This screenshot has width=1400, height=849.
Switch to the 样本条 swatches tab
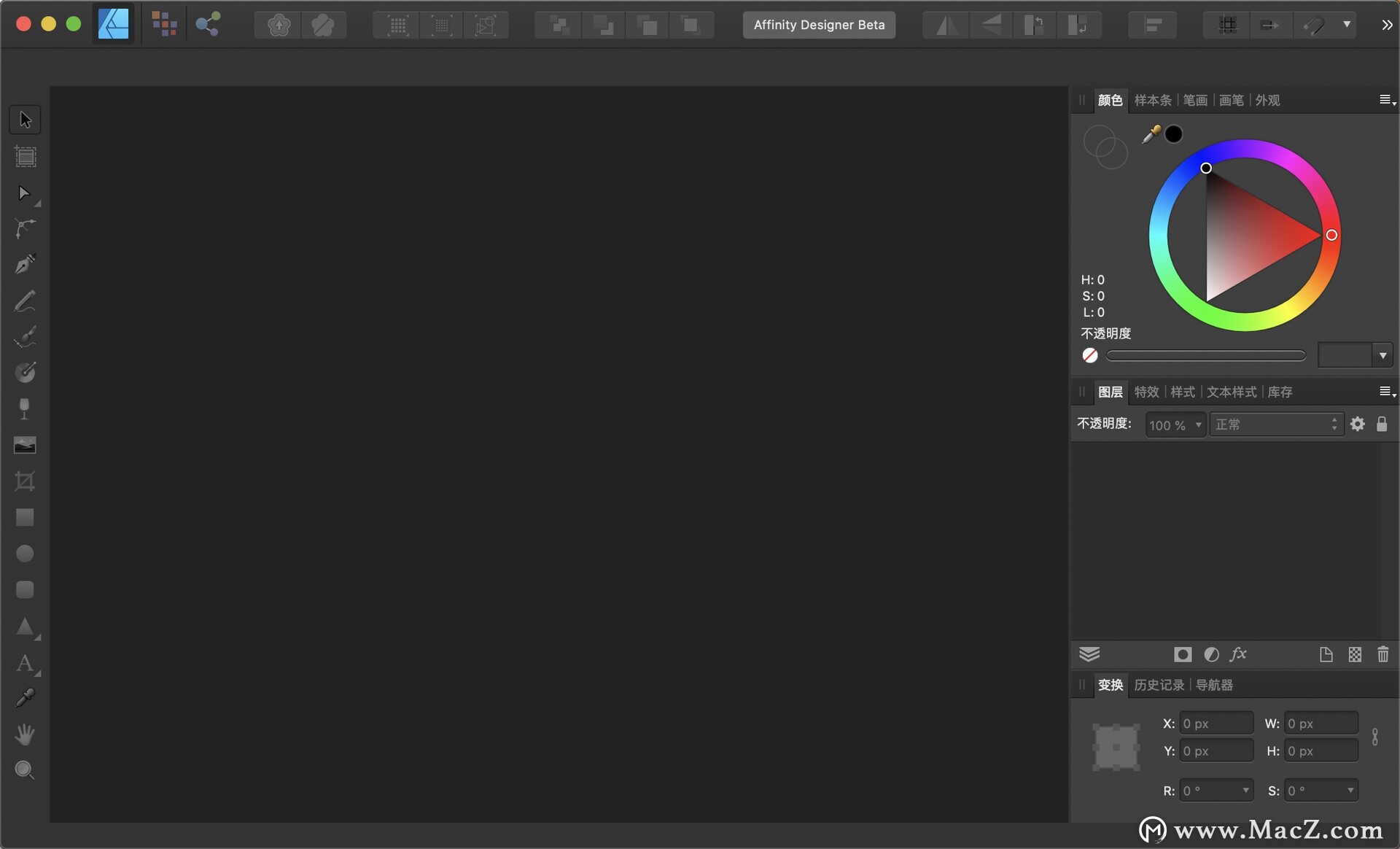tap(1153, 101)
